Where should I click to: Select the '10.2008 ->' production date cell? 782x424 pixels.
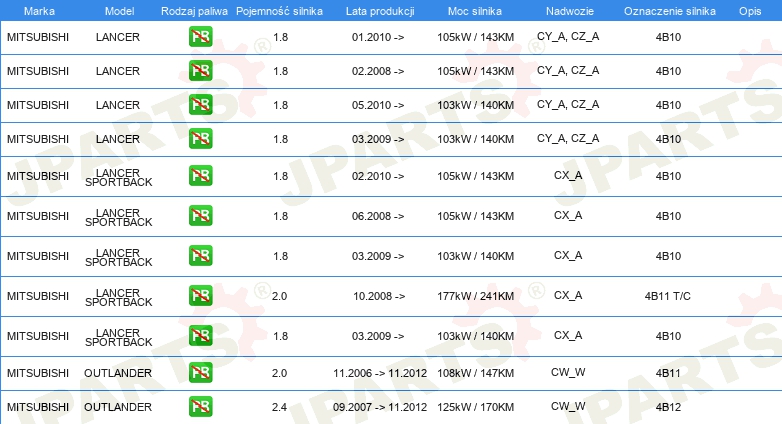(x=379, y=296)
